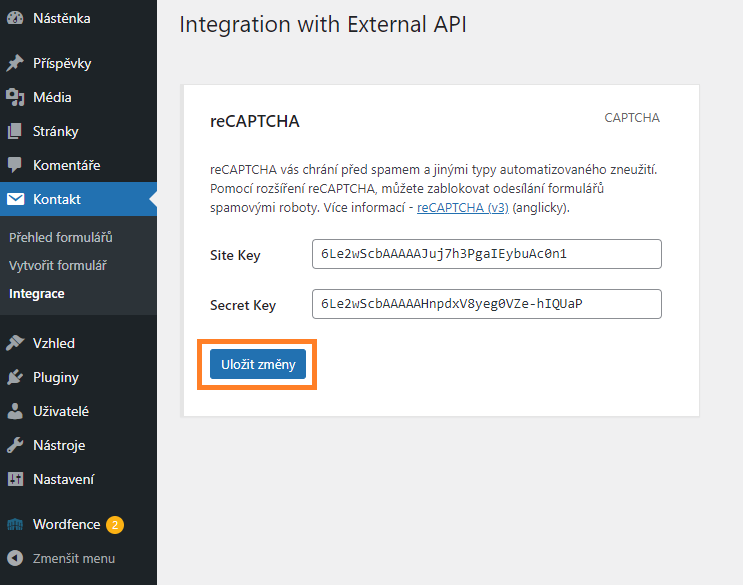Focus the Secret Key input field
Screen dimensions: 743x585
tap(487, 304)
